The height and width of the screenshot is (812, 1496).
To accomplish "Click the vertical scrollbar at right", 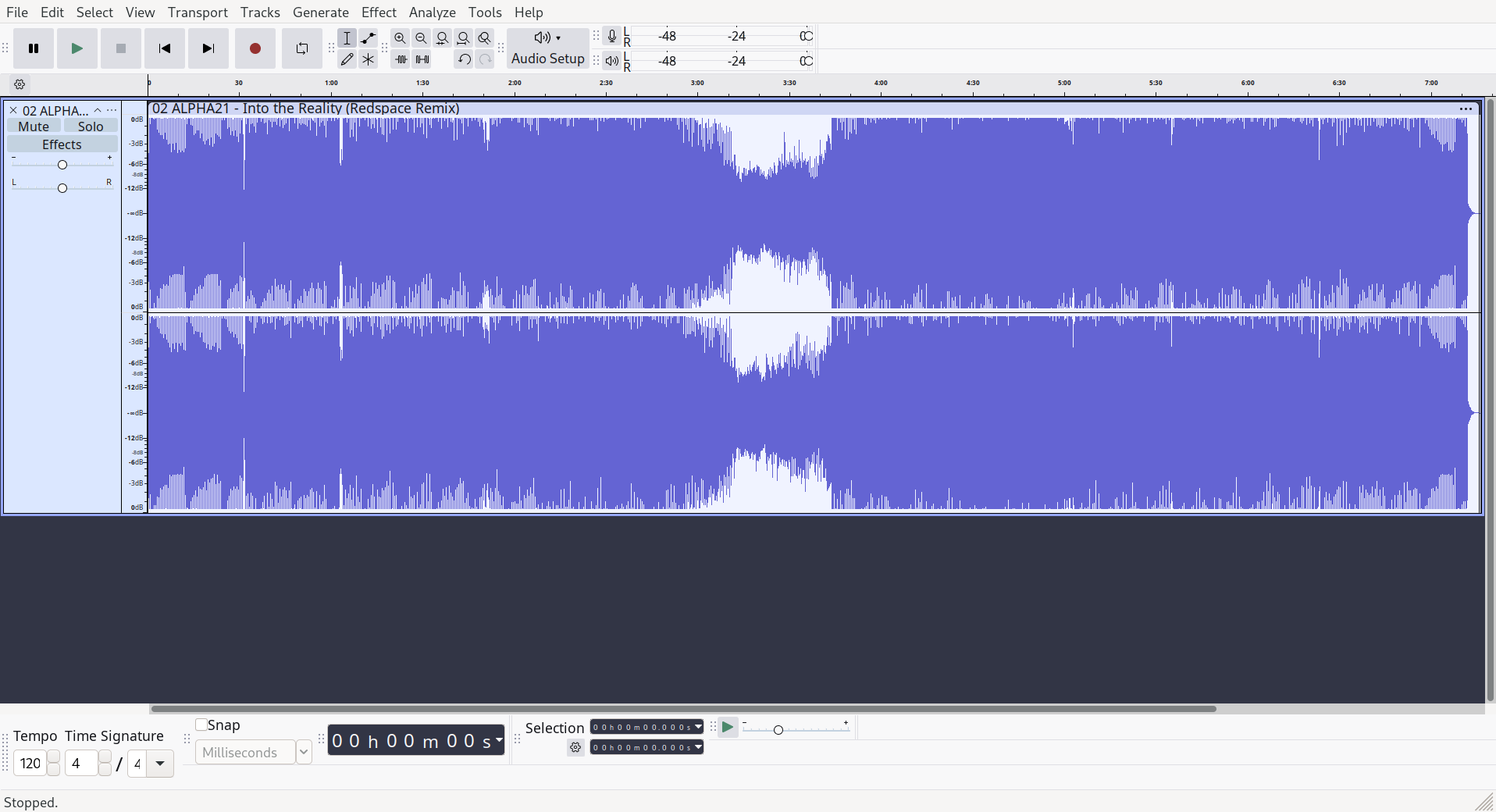I will (1490, 400).
